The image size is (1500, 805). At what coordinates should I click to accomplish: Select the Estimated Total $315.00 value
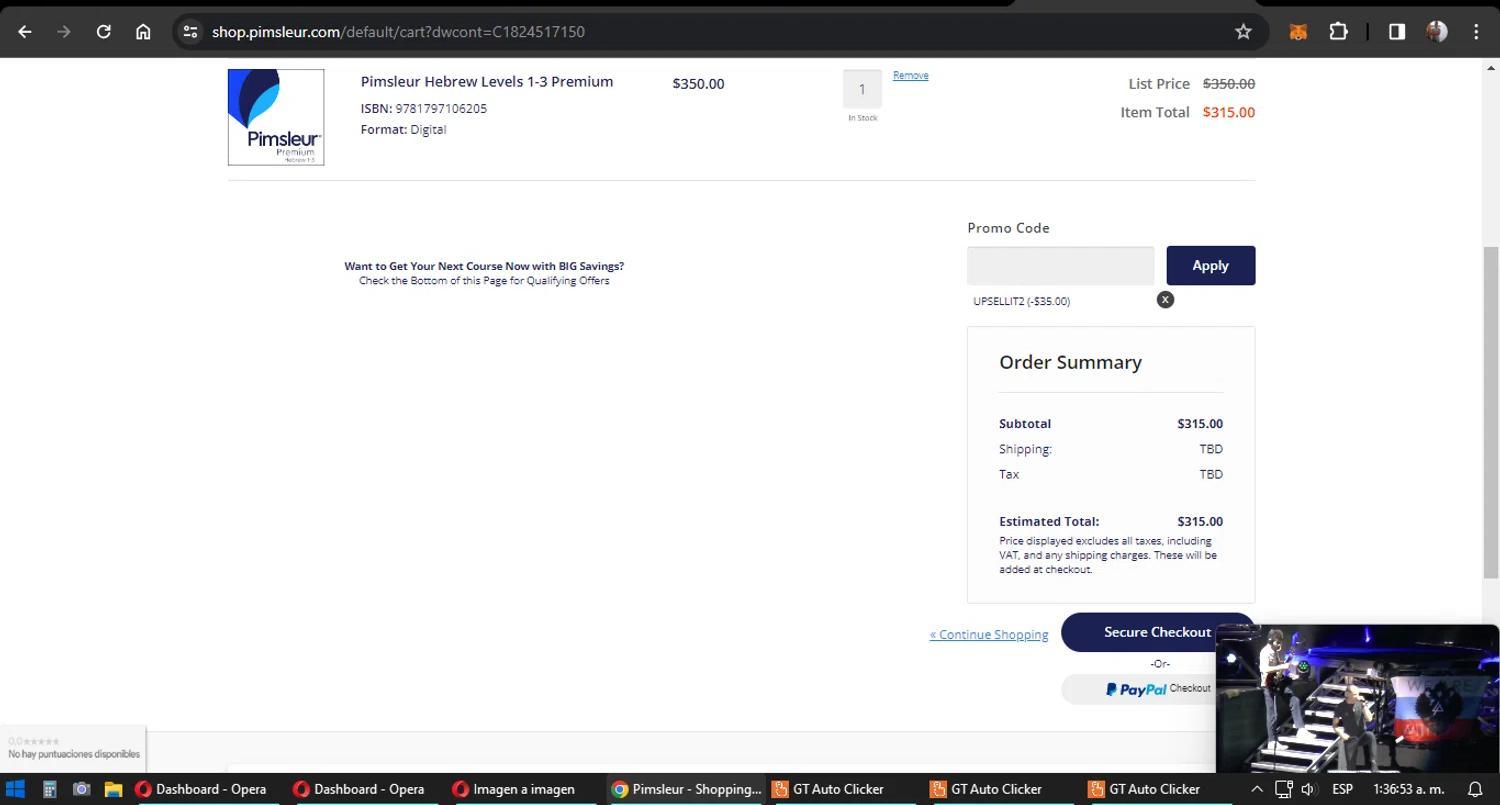pos(1200,521)
